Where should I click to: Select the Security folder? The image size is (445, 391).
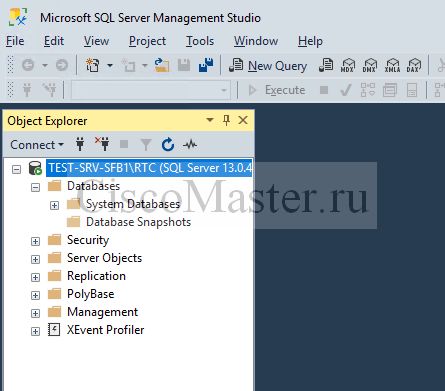[88, 240]
